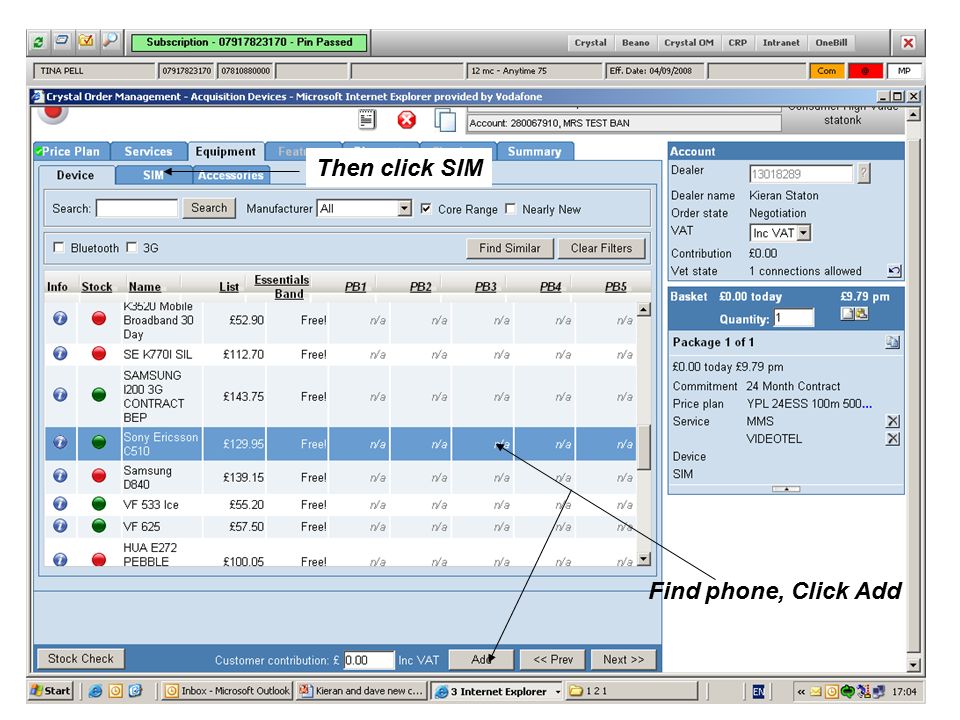960x720 pixels.
Task: Click the notepad document icon
Action: [x=367, y=119]
